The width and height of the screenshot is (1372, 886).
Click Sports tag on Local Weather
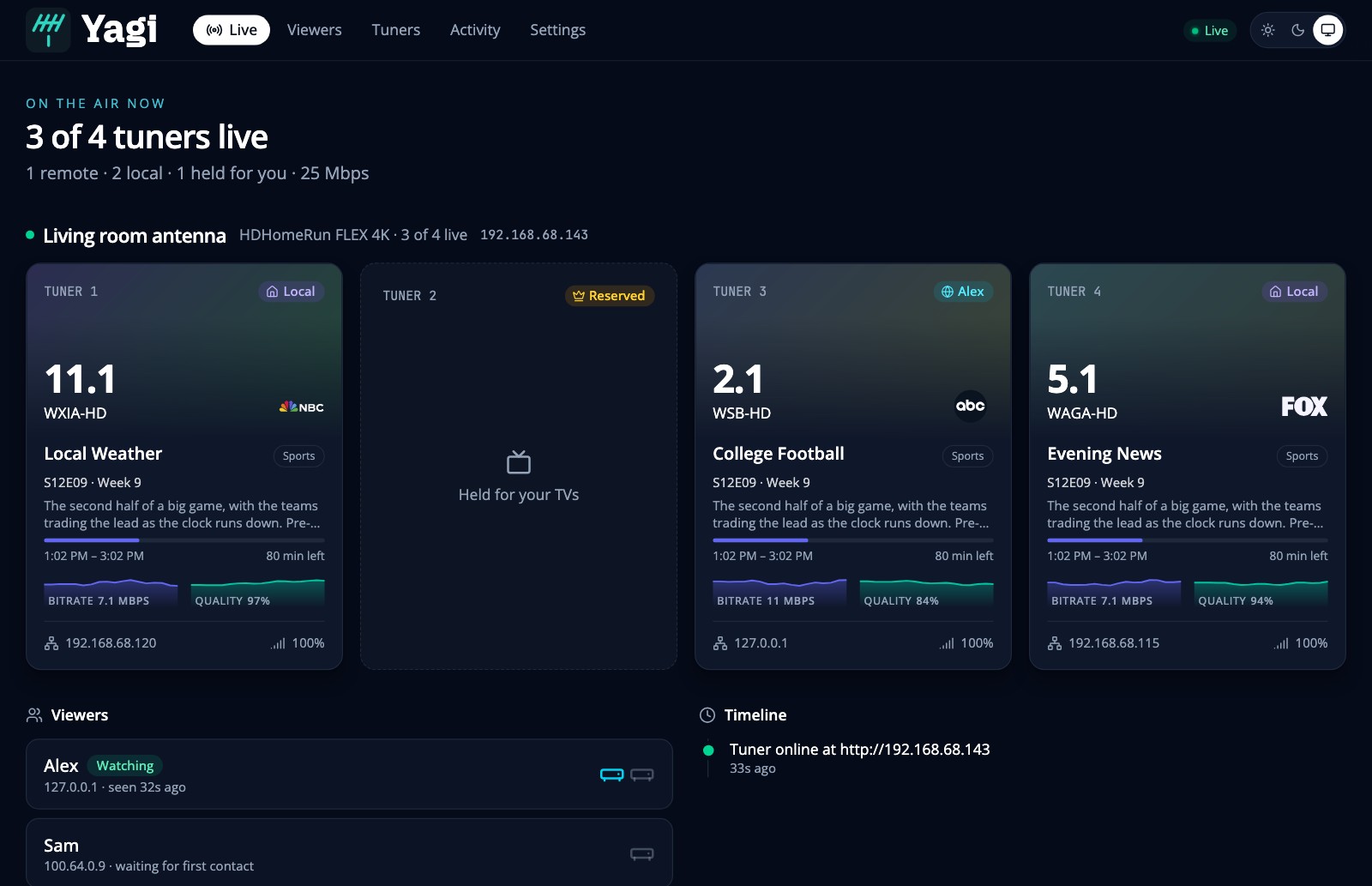point(299,456)
